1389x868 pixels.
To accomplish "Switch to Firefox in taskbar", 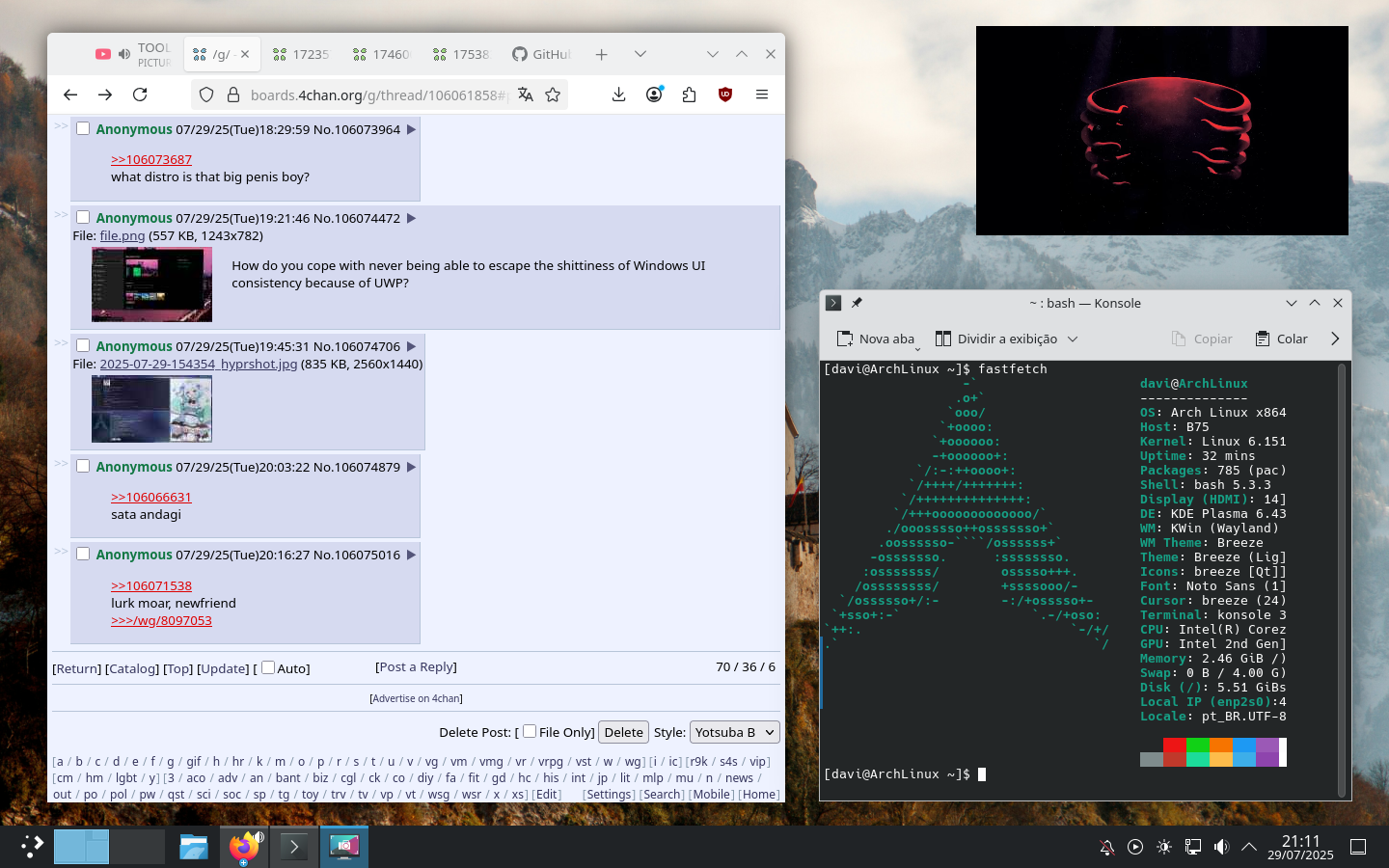I will coord(244,847).
